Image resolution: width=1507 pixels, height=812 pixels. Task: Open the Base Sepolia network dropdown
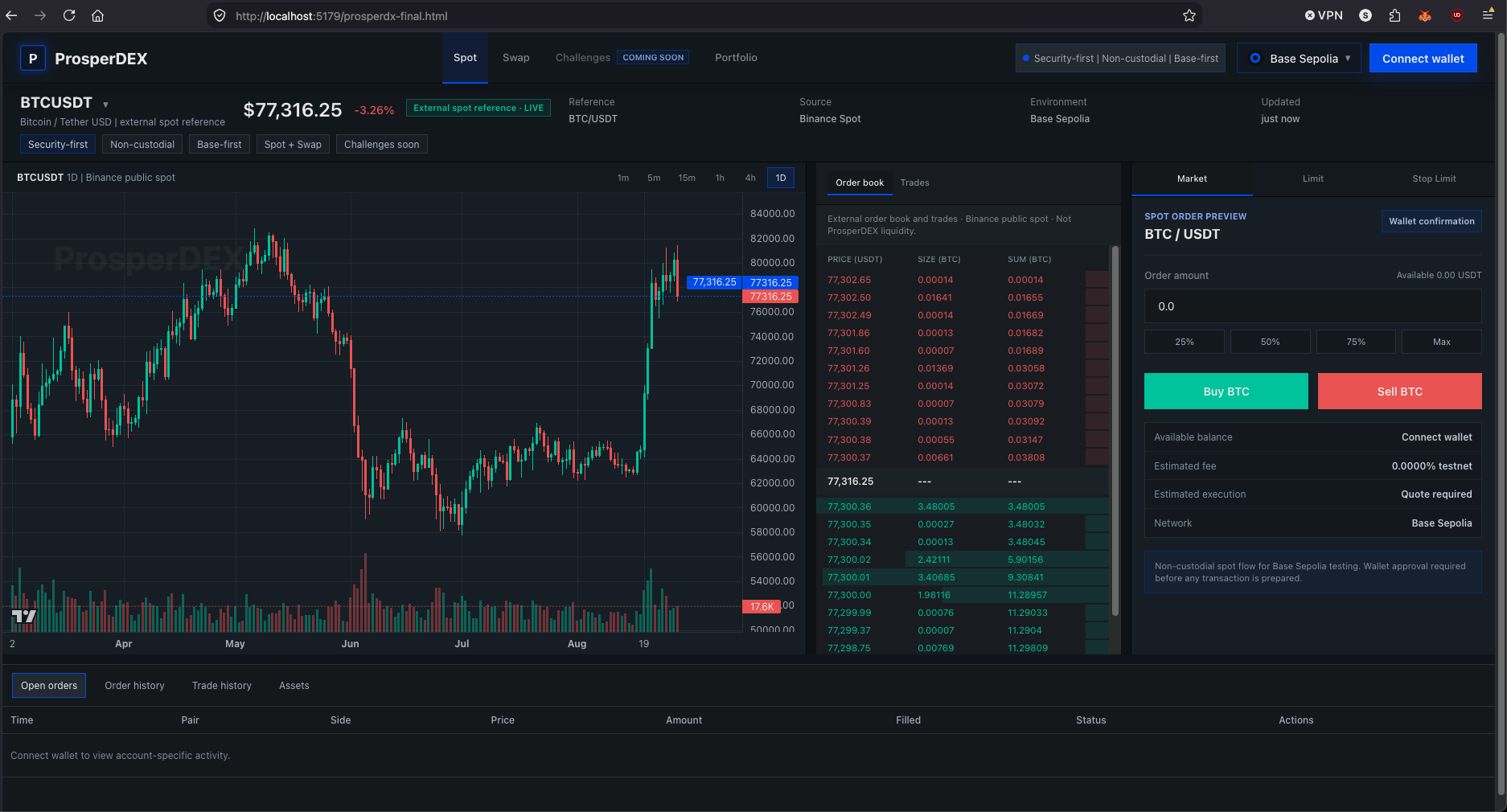coord(1299,59)
